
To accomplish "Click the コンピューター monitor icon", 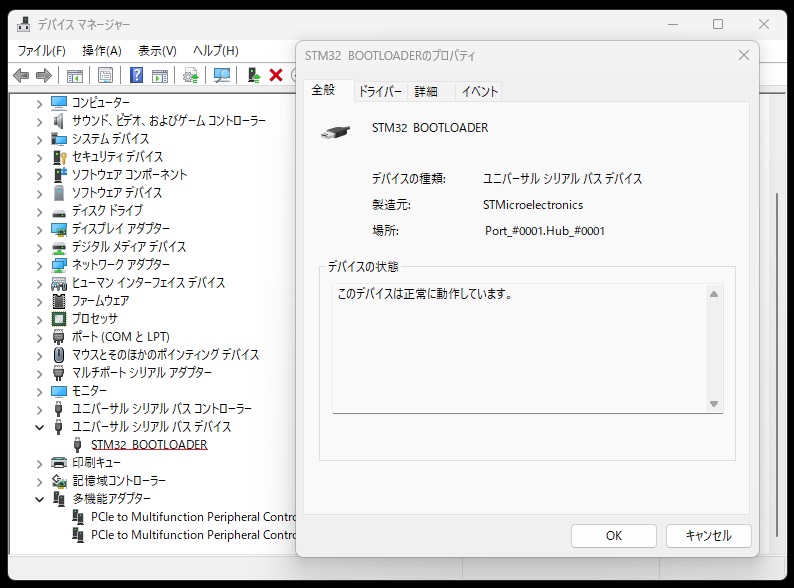I will 59,103.
